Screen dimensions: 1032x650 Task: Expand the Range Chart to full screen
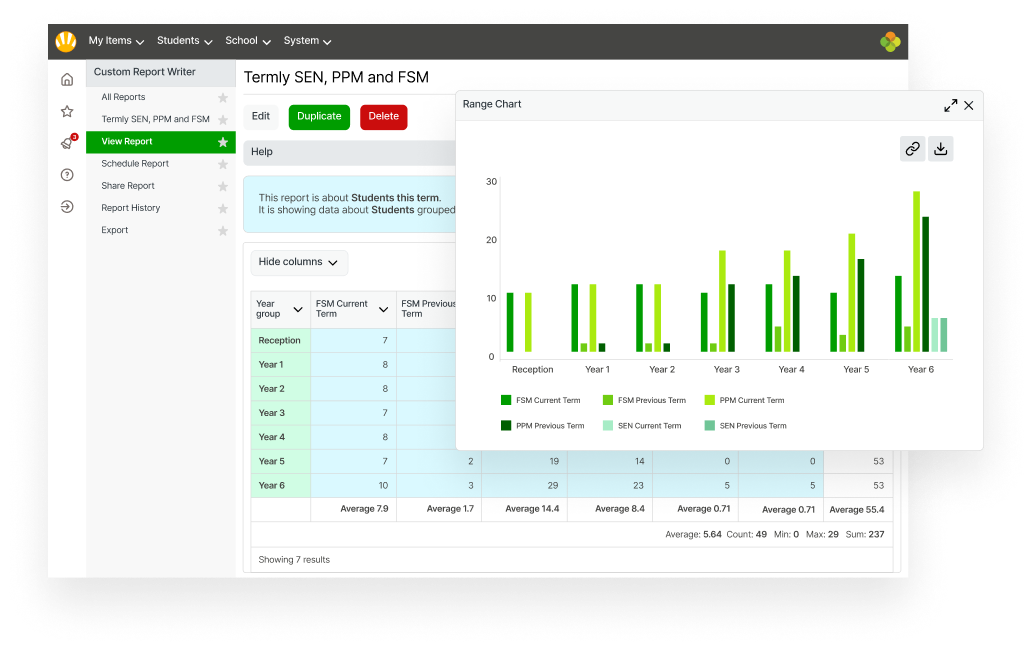(951, 104)
